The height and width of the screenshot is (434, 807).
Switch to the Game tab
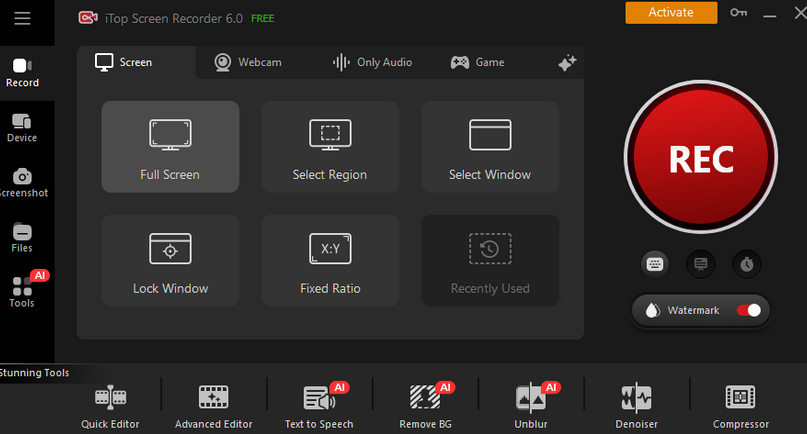click(x=478, y=62)
